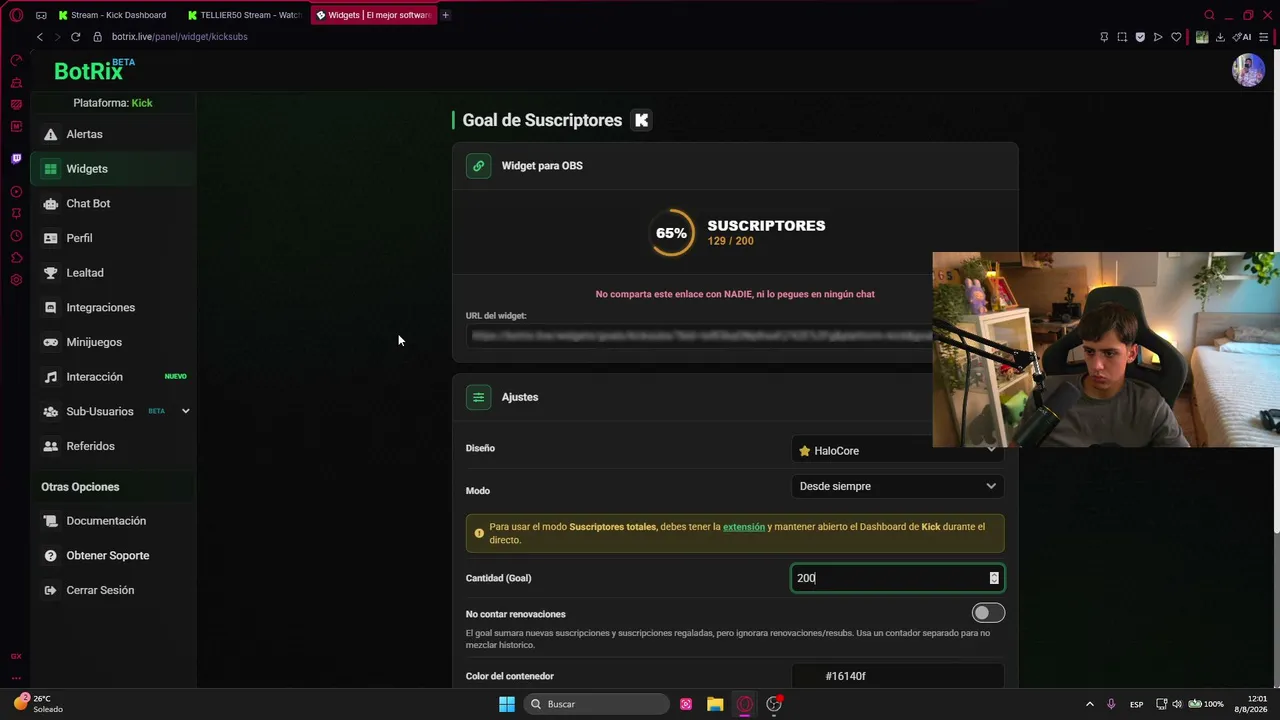Click the Cantidad (Goal) input field
Screen dimensions: 1280x720
coord(897,578)
